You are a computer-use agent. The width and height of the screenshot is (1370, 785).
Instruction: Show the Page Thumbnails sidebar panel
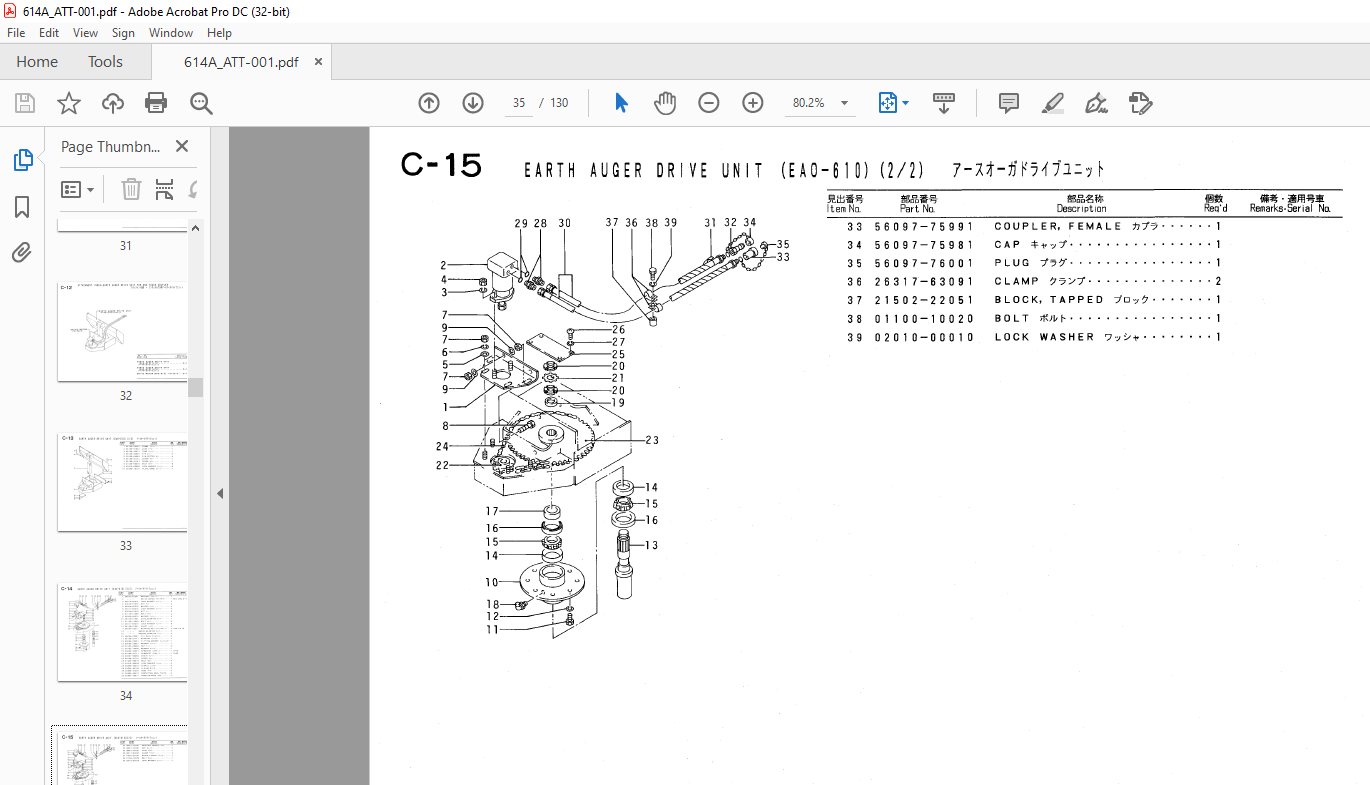tap(22, 160)
